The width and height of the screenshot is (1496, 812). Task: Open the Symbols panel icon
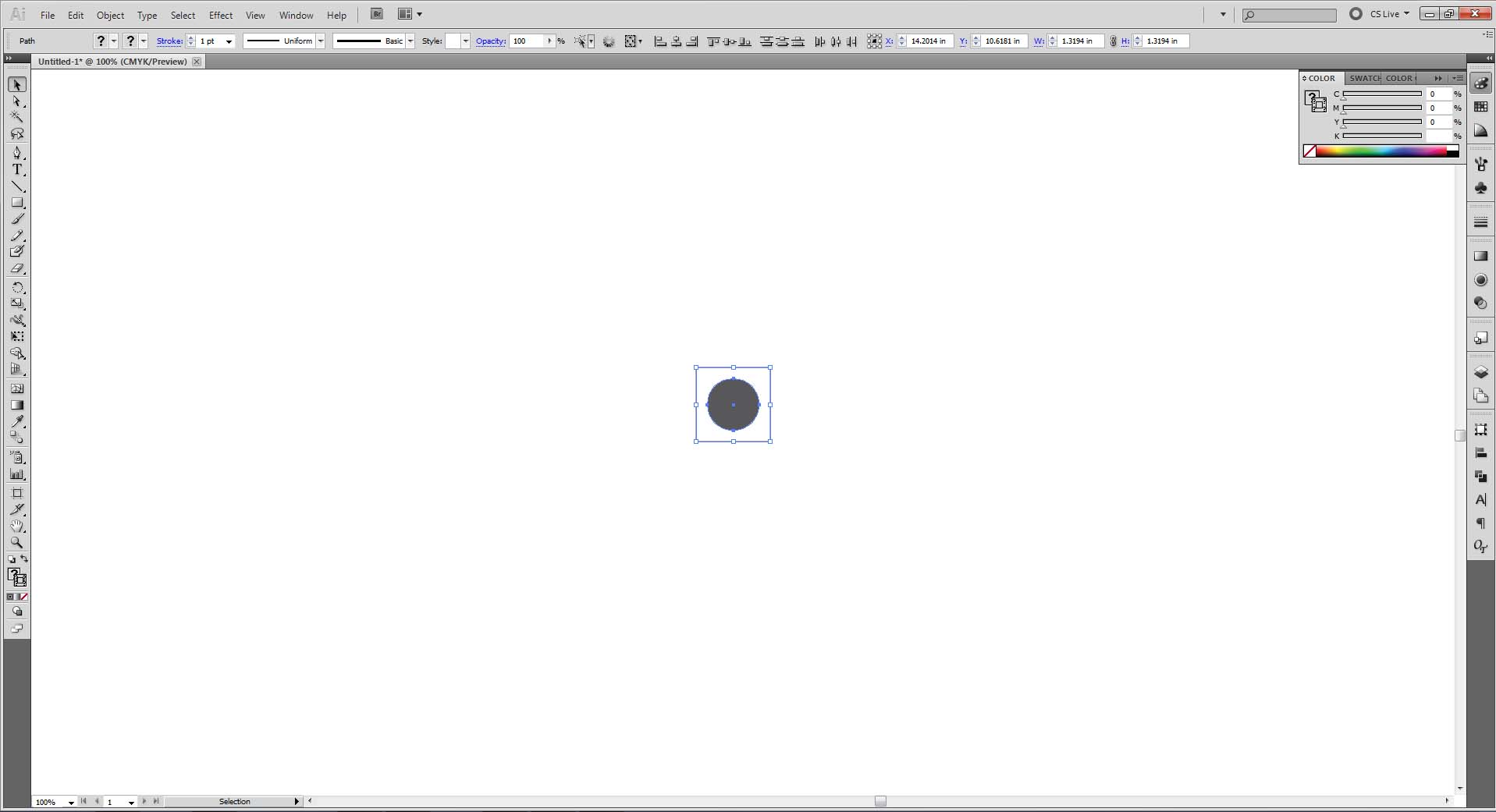click(x=1480, y=188)
